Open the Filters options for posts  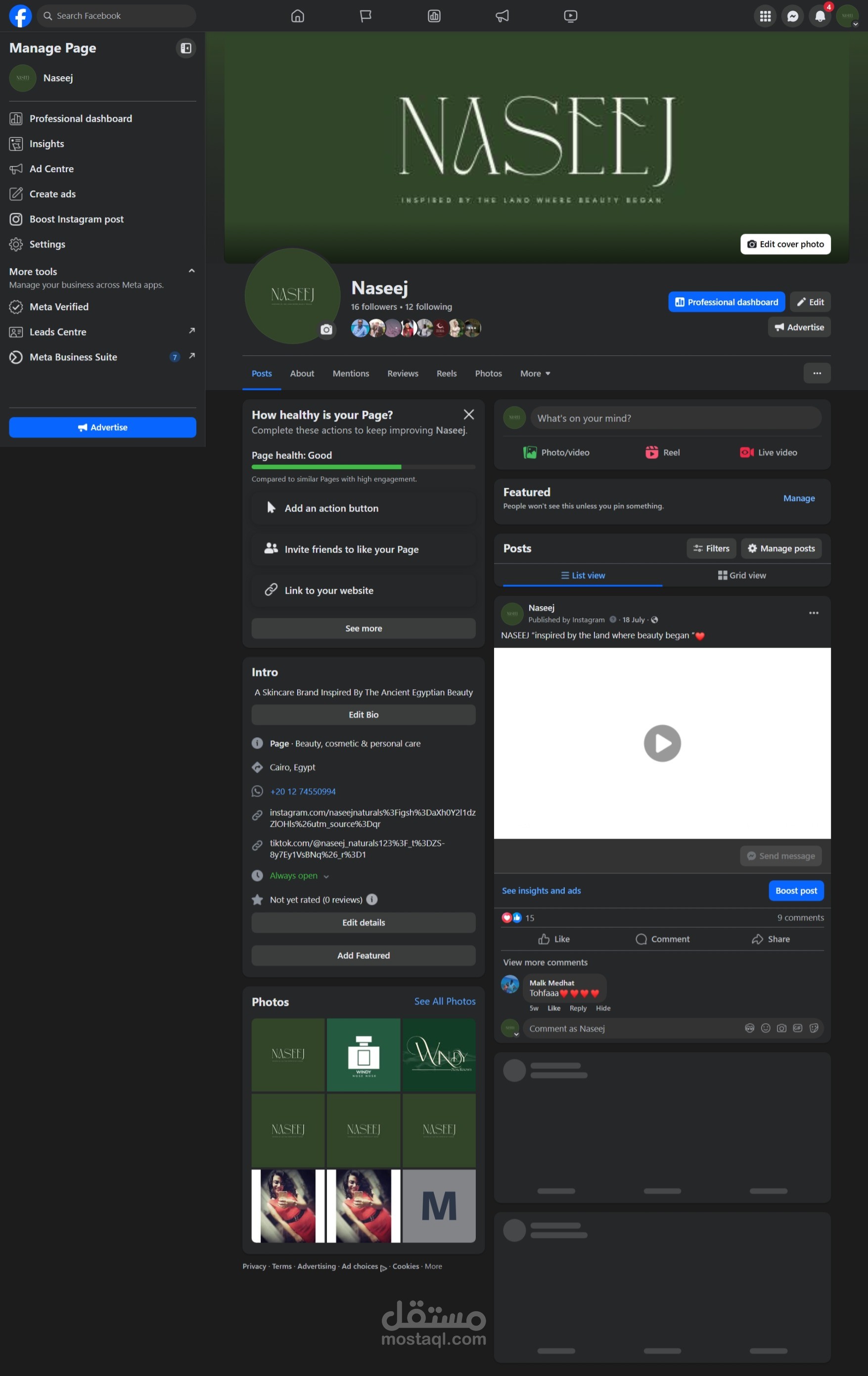click(x=712, y=548)
